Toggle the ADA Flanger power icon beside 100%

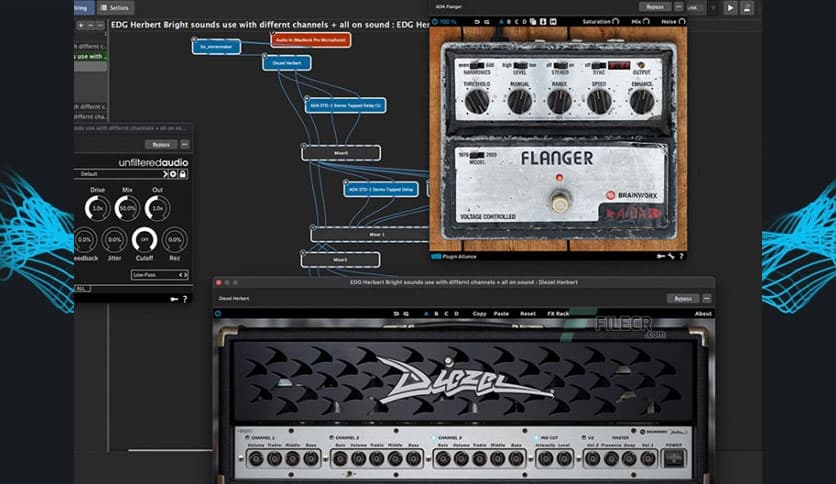point(435,22)
